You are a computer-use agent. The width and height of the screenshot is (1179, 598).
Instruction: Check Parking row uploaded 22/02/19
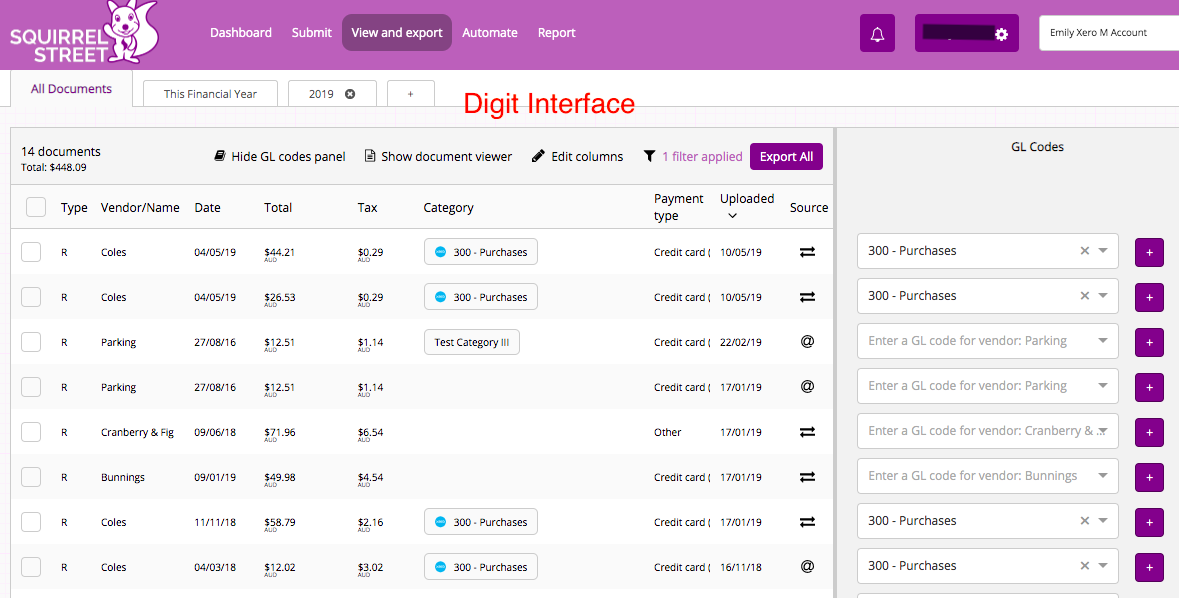(31, 342)
